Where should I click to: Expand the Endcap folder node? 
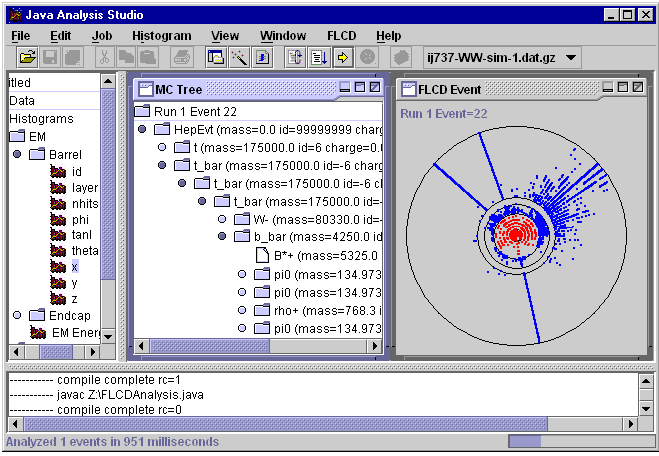point(17,315)
